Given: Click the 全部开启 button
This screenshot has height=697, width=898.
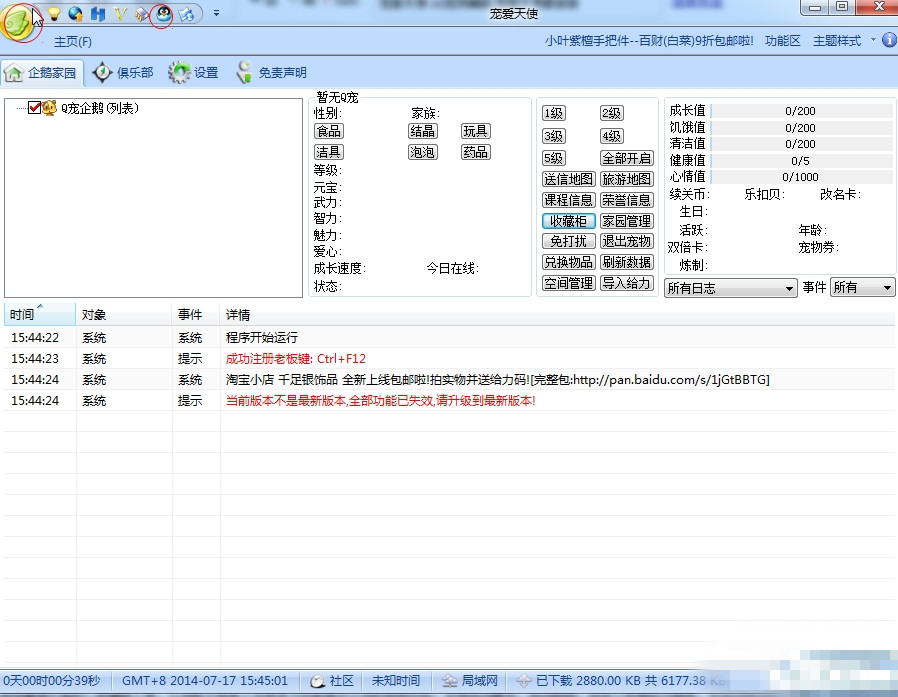Looking at the screenshot, I should 627,158.
